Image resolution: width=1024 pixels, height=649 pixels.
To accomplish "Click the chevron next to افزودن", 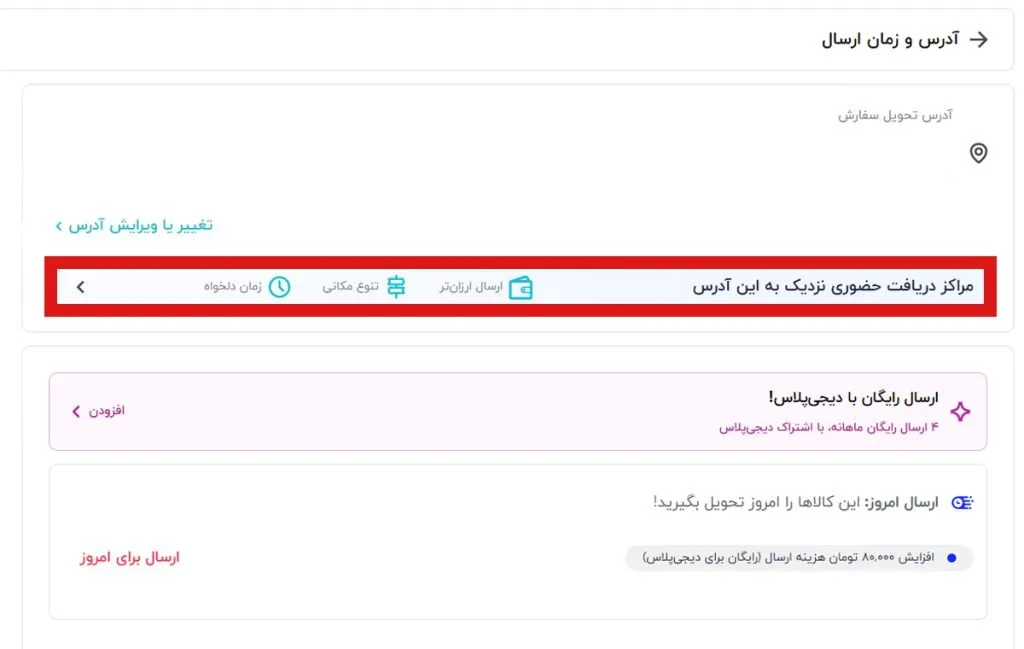I will click(x=76, y=411).
